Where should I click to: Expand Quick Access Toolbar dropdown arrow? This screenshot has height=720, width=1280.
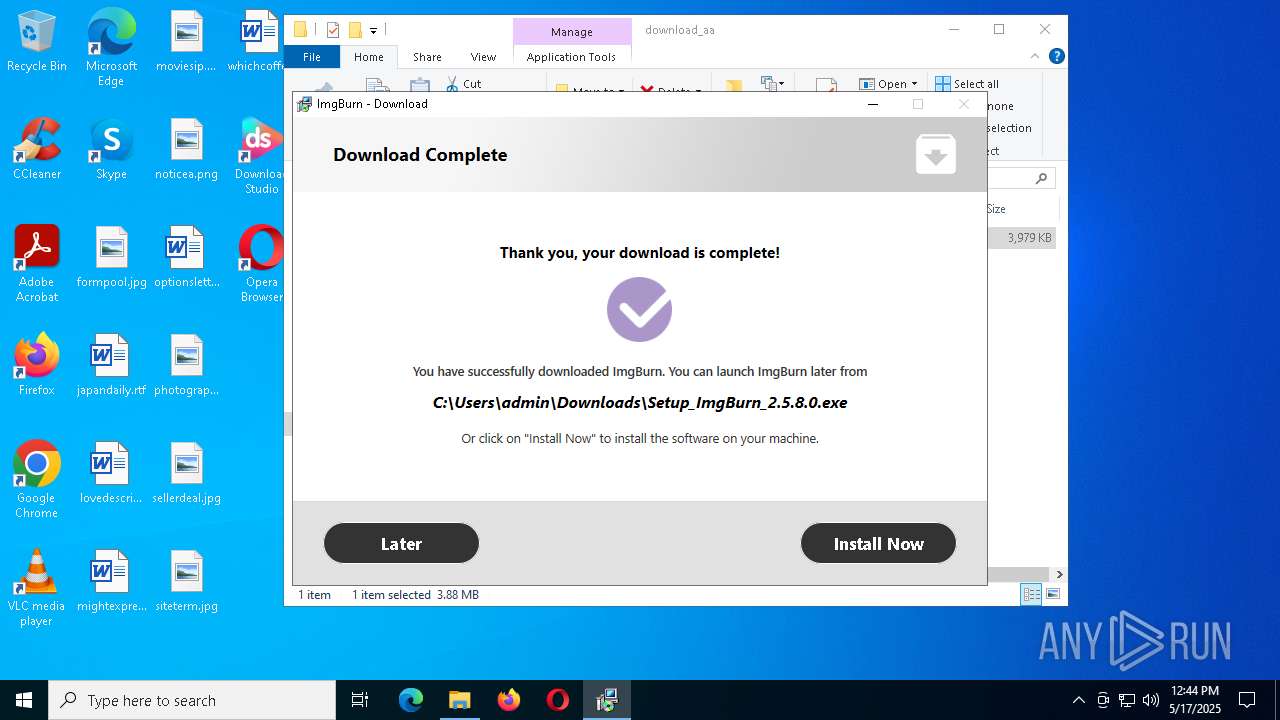tap(373, 31)
